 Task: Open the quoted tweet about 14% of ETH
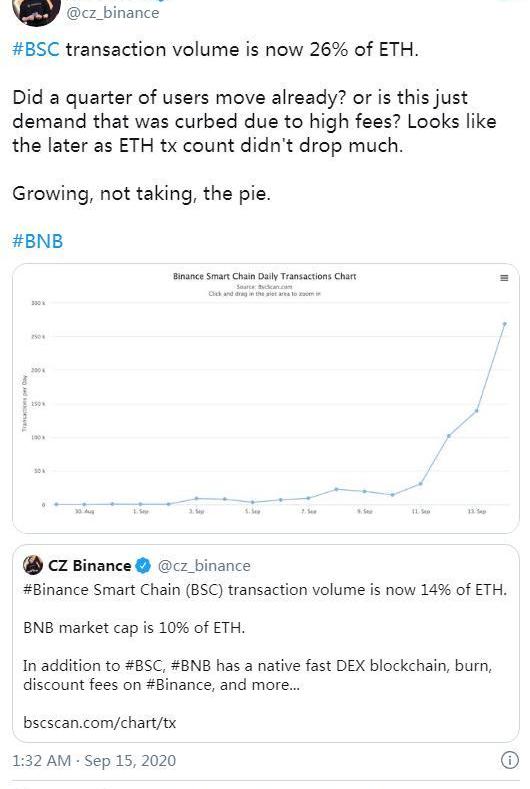[x=265, y=643]
